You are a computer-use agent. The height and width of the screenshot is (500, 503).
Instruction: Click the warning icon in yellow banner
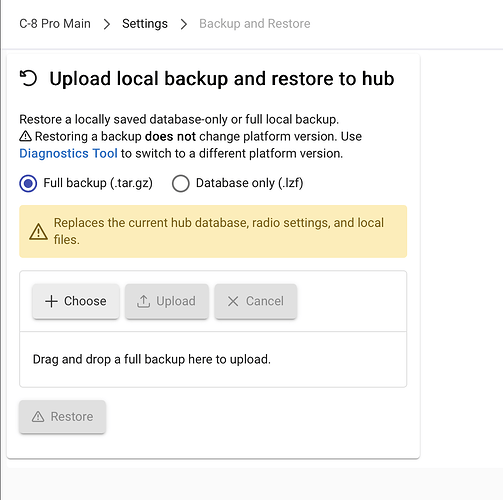click(39, 232)
